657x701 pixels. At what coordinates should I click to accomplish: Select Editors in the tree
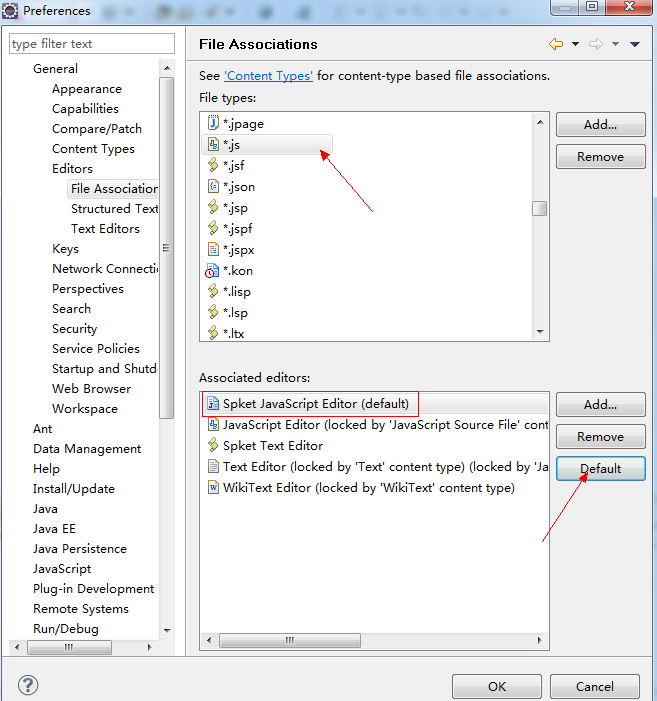pos(72,169)
